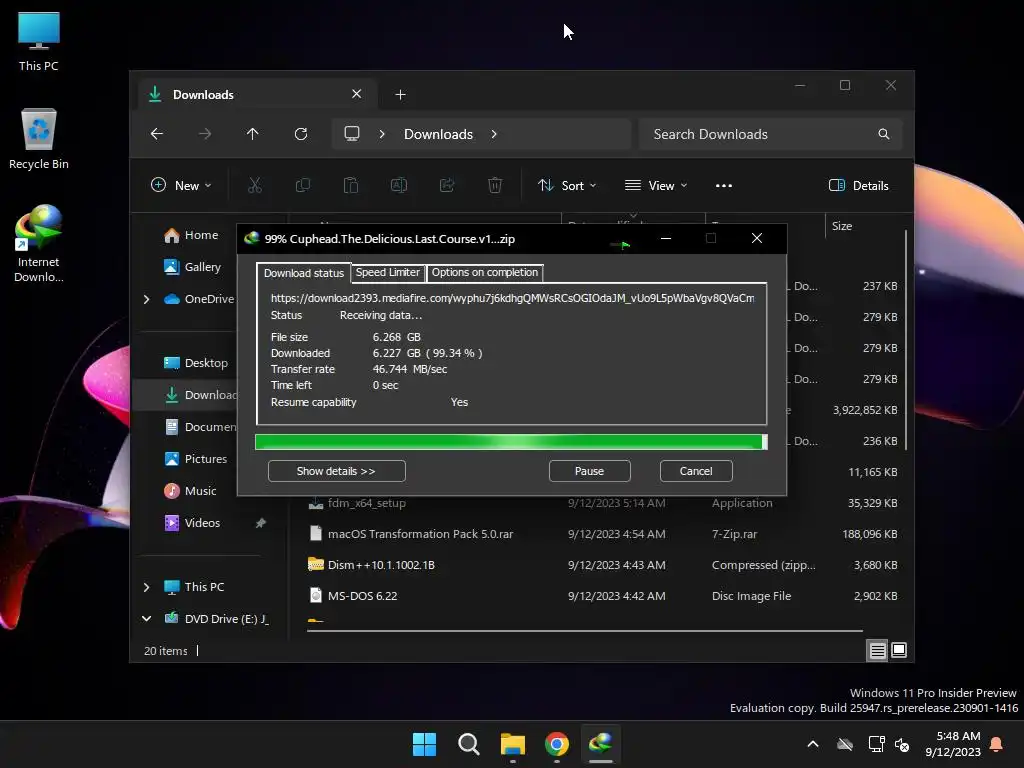
Task: Select Desktop in navigation pane
Action: [196, 363]
